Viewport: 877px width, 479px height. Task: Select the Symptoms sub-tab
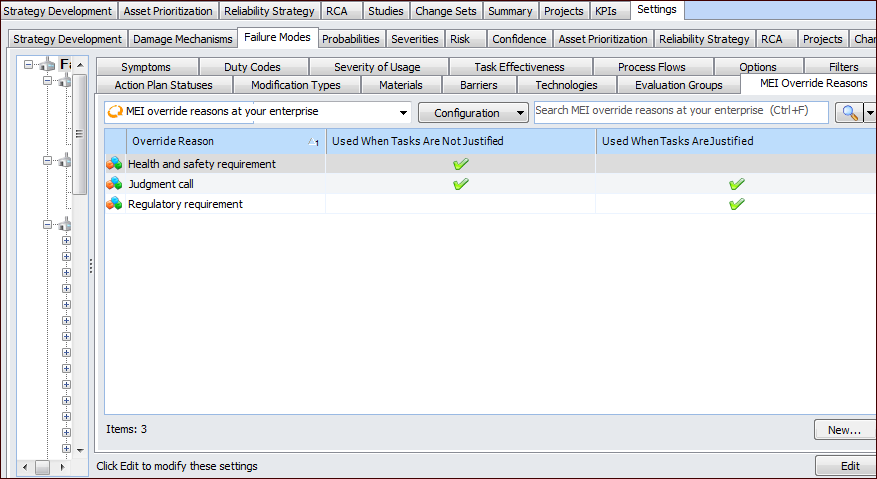[x=146, y=67]
